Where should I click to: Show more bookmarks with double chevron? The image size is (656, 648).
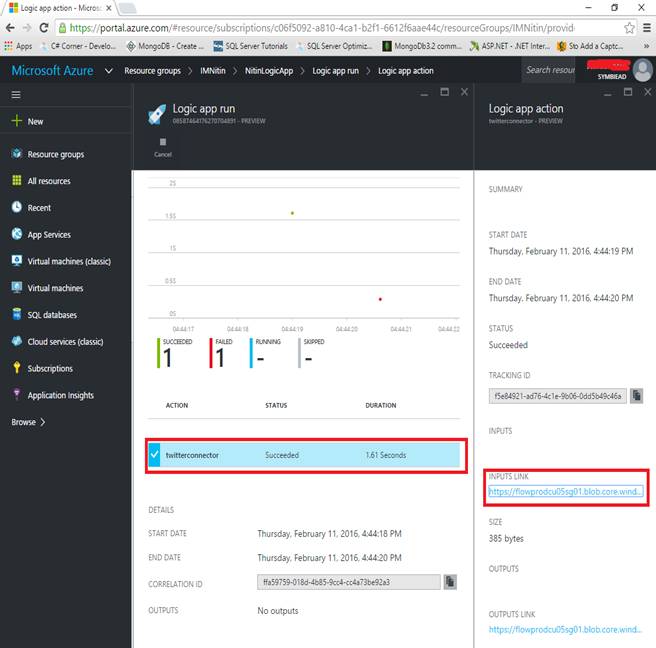tap(646, 46)
